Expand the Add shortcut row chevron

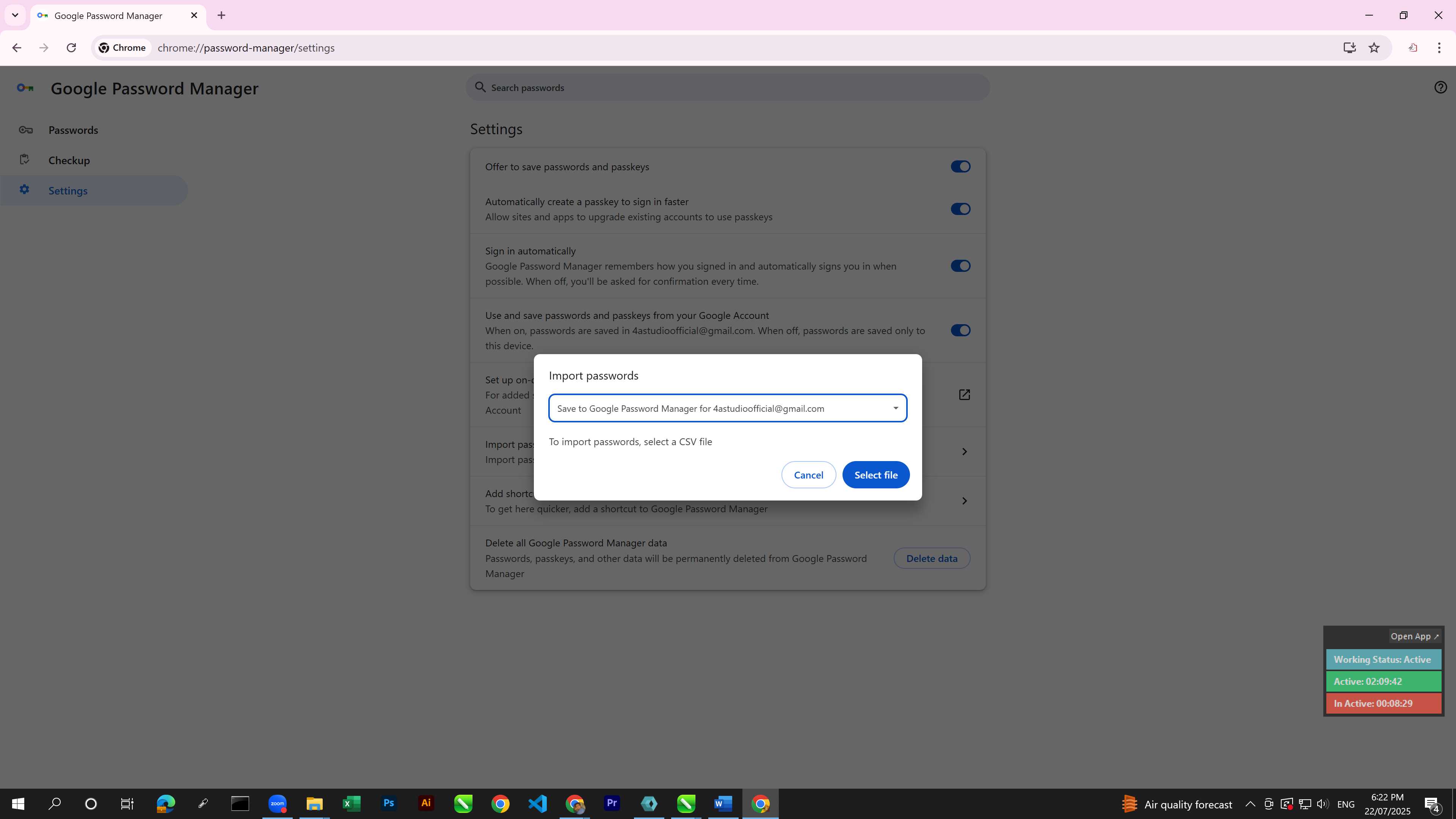964,501
